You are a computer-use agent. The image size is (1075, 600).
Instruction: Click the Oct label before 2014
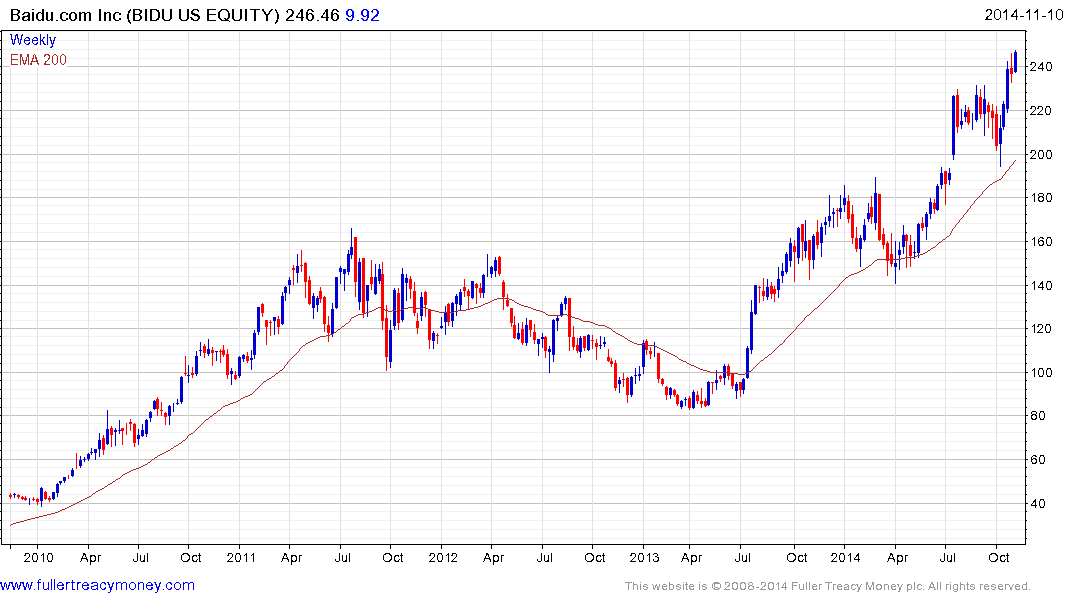(797, 557)
